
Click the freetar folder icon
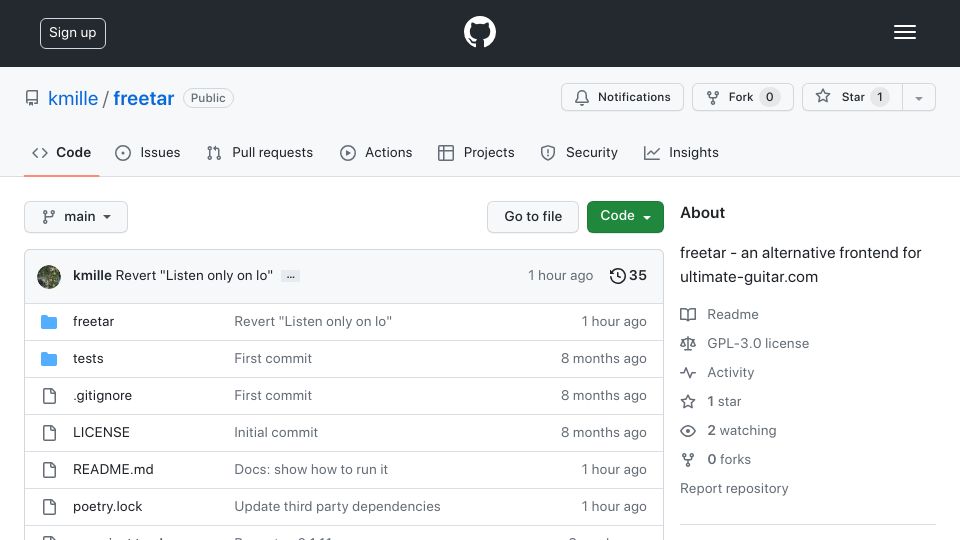pyautogui.click(x=49, y=322)
